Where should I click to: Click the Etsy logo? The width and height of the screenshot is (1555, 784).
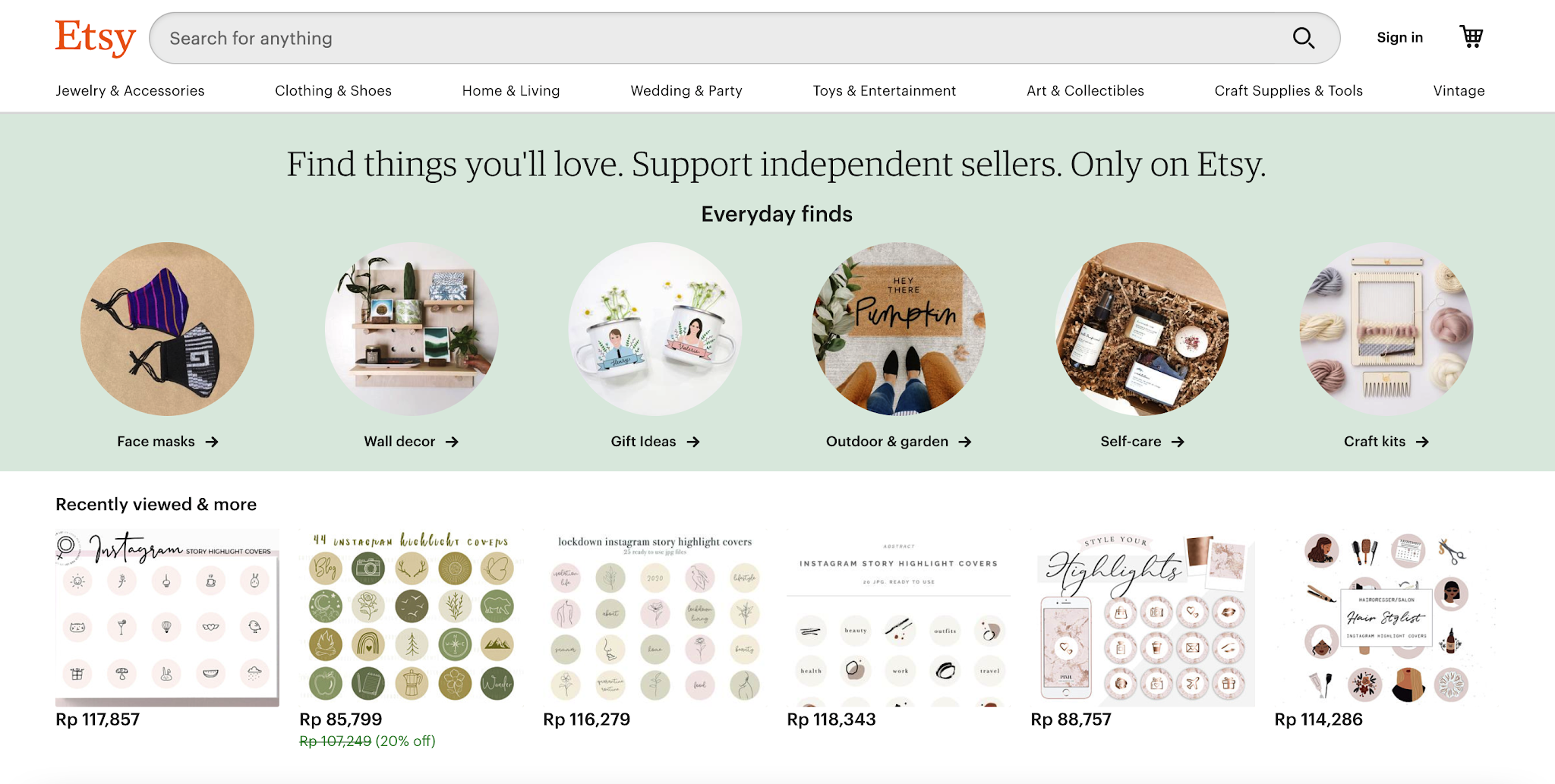tap(94, 36)
